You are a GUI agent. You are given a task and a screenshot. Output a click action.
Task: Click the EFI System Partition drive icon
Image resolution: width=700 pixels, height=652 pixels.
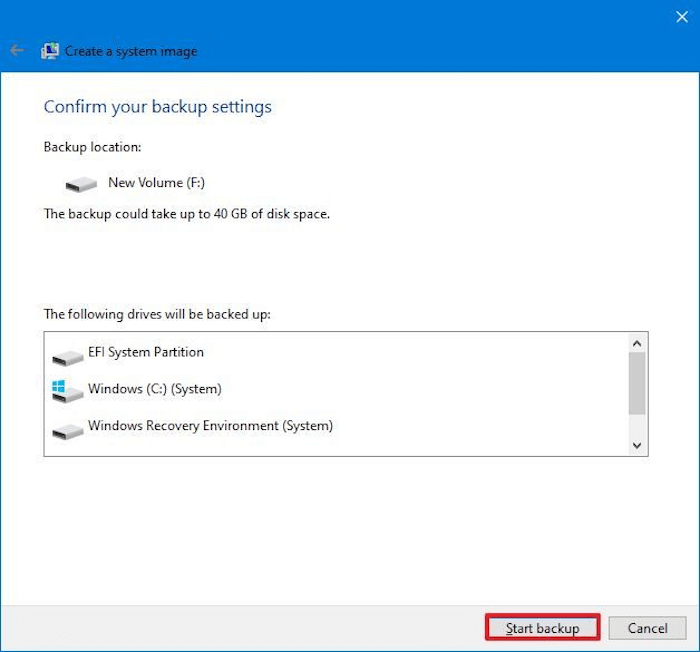(x=68, y=354)
